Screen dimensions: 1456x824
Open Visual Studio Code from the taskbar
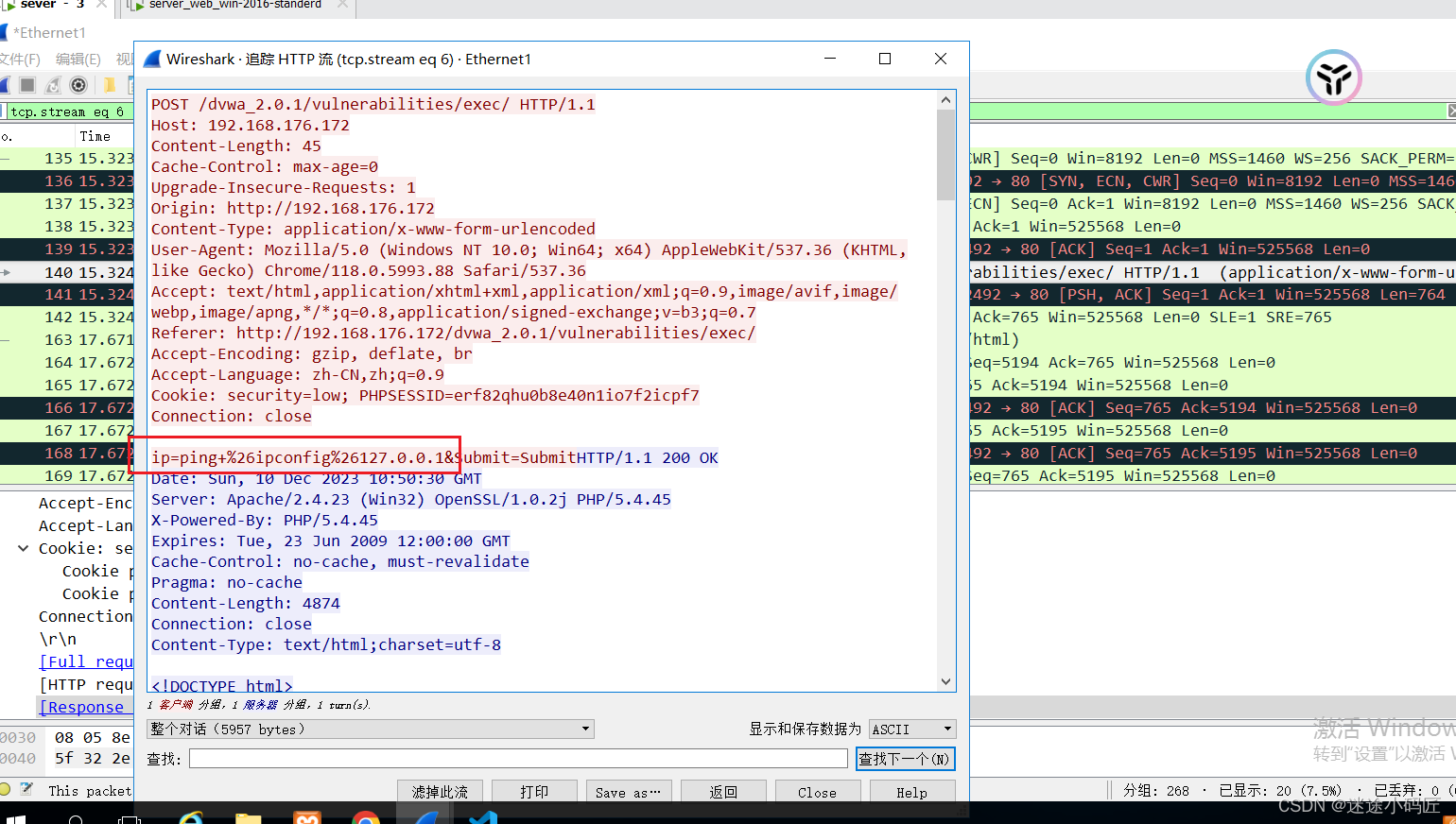pos(483,817)
